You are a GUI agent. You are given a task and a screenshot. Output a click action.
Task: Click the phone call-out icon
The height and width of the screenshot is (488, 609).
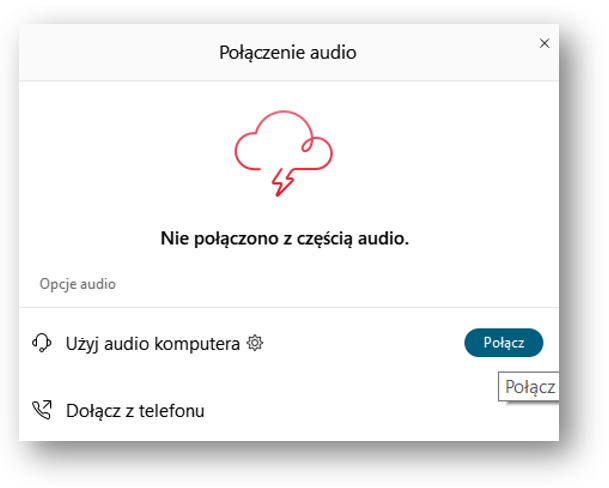42,410
